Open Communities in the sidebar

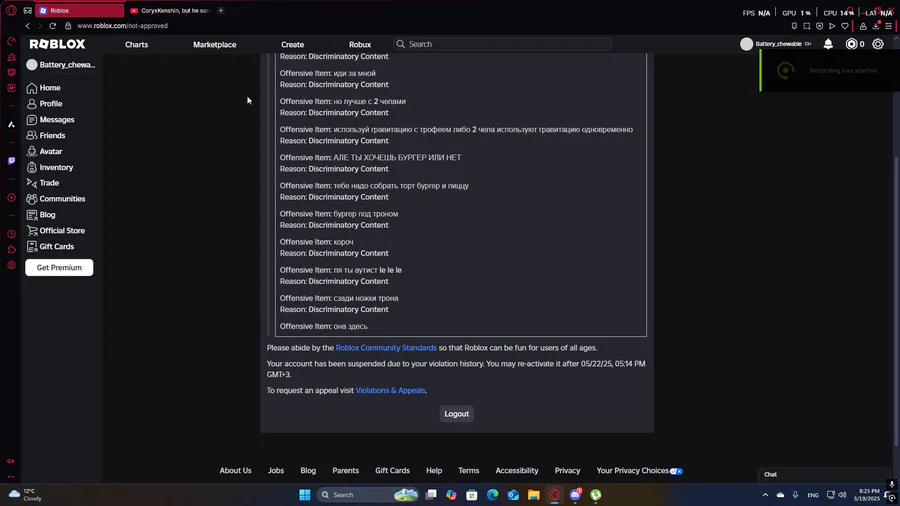(x=56, y=198)
